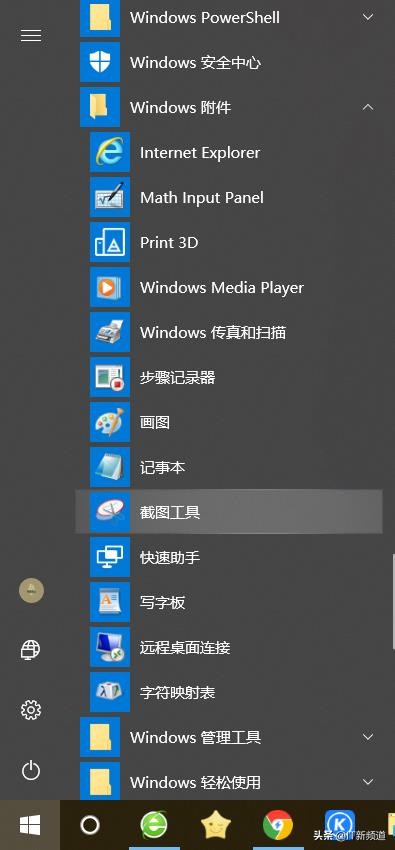Select the Internet Explorer label
This screenshot has width=395, height=850.
point(200,153)
